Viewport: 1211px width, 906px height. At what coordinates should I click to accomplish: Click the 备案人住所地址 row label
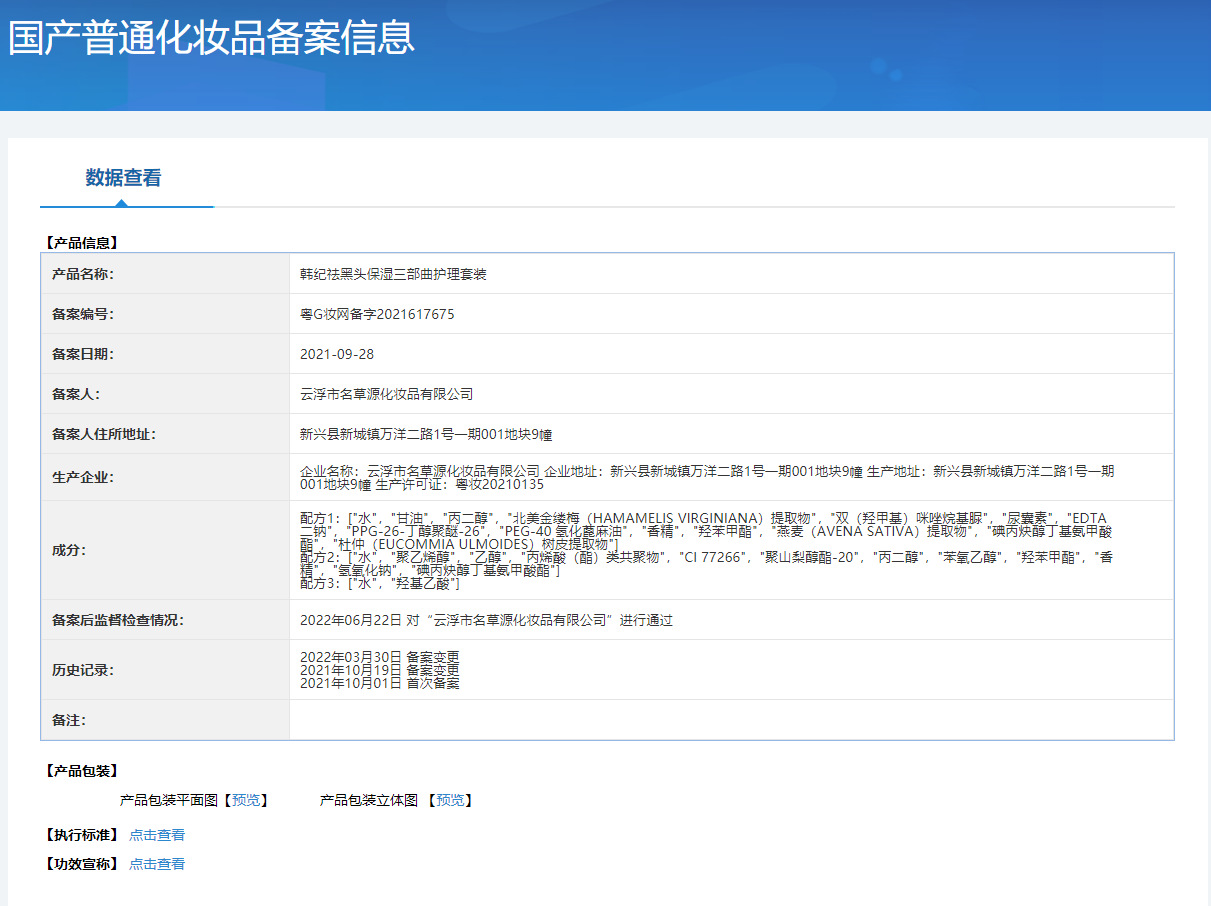[x=104, y=434]
